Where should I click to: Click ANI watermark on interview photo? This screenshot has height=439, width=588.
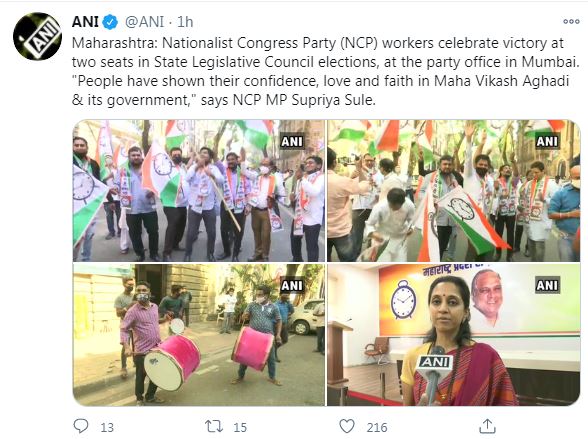coord(547,286)
